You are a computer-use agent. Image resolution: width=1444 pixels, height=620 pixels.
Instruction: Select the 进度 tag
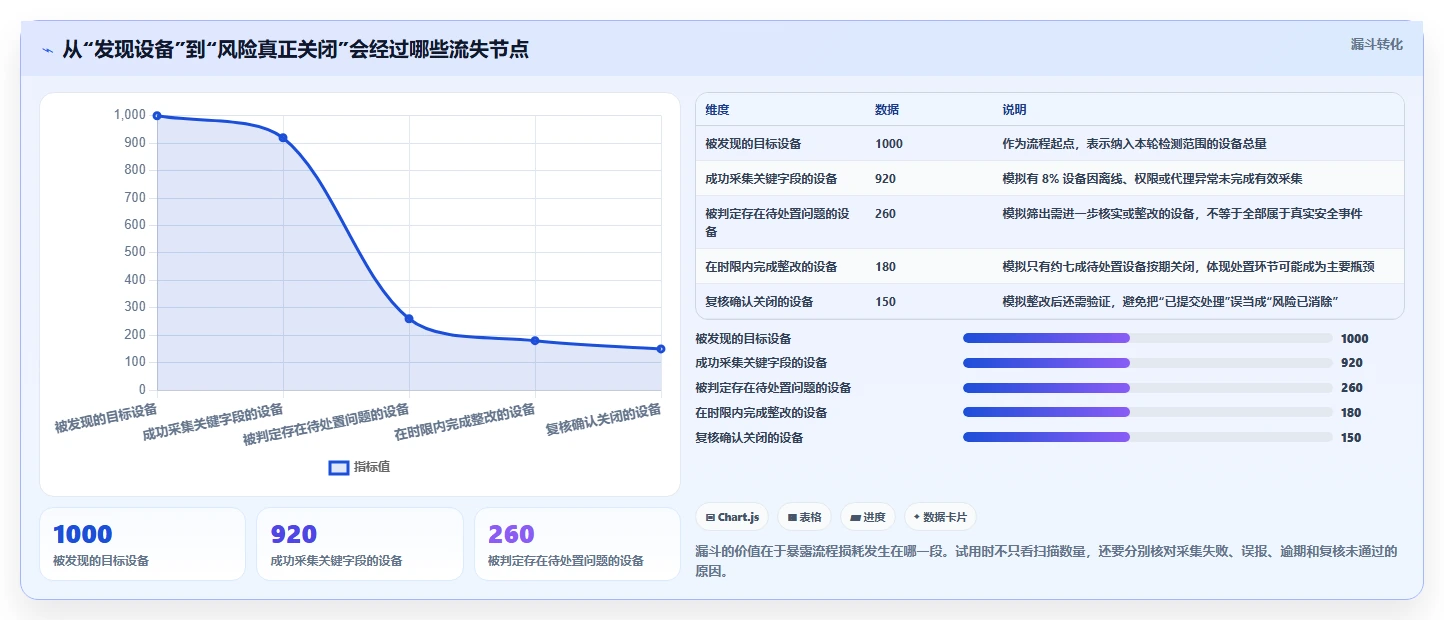click(868, 517)
